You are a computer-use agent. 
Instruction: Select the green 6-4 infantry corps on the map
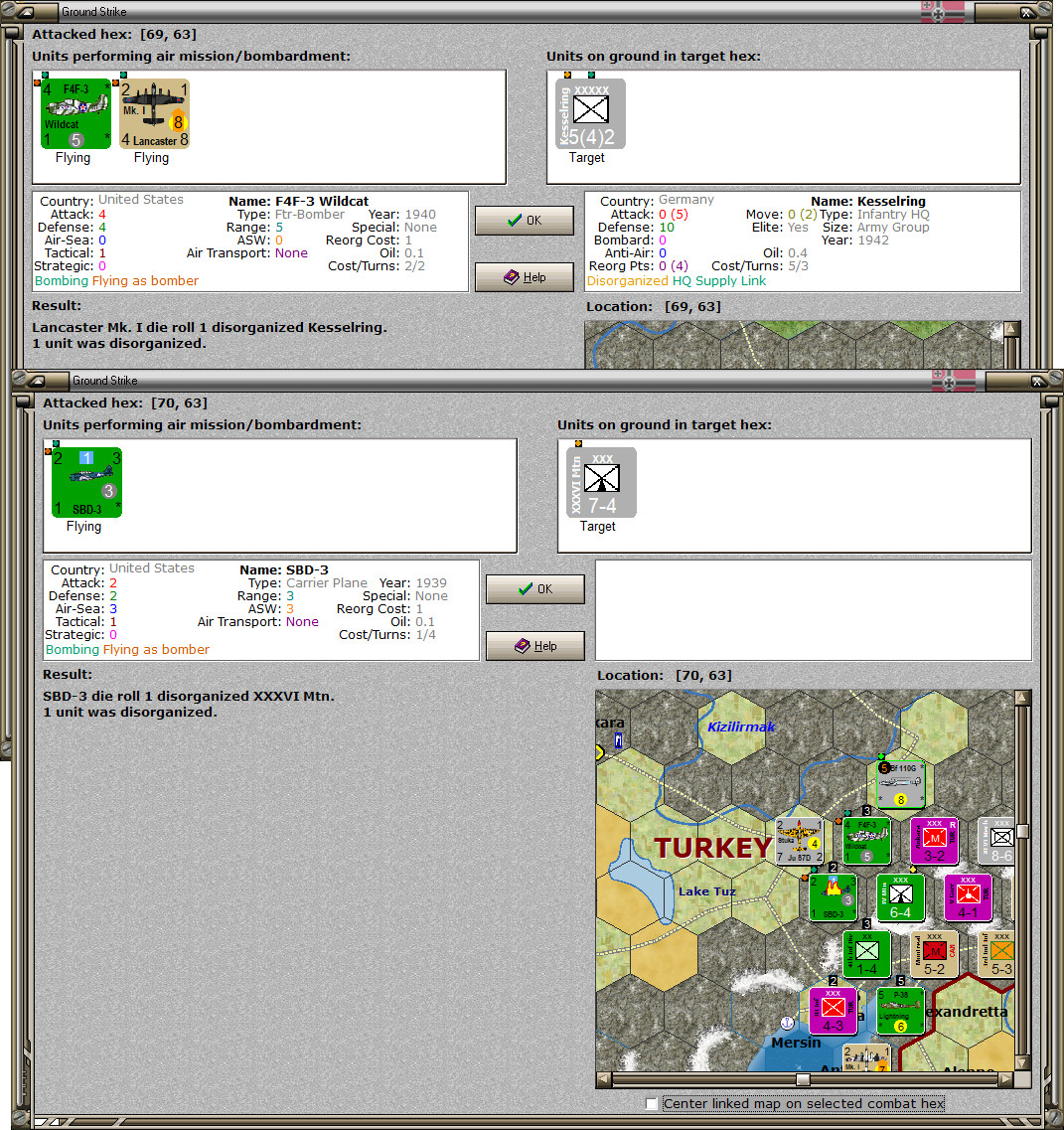tap(900, 897)
